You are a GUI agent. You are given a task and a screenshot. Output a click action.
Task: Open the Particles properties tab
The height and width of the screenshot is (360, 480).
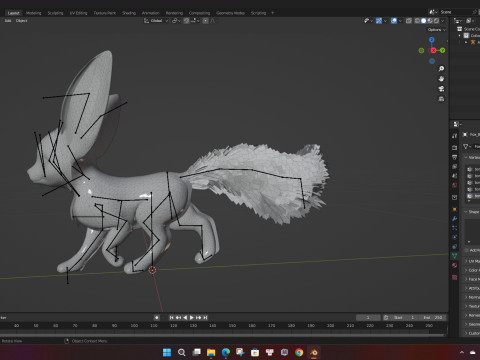point(455,228)
